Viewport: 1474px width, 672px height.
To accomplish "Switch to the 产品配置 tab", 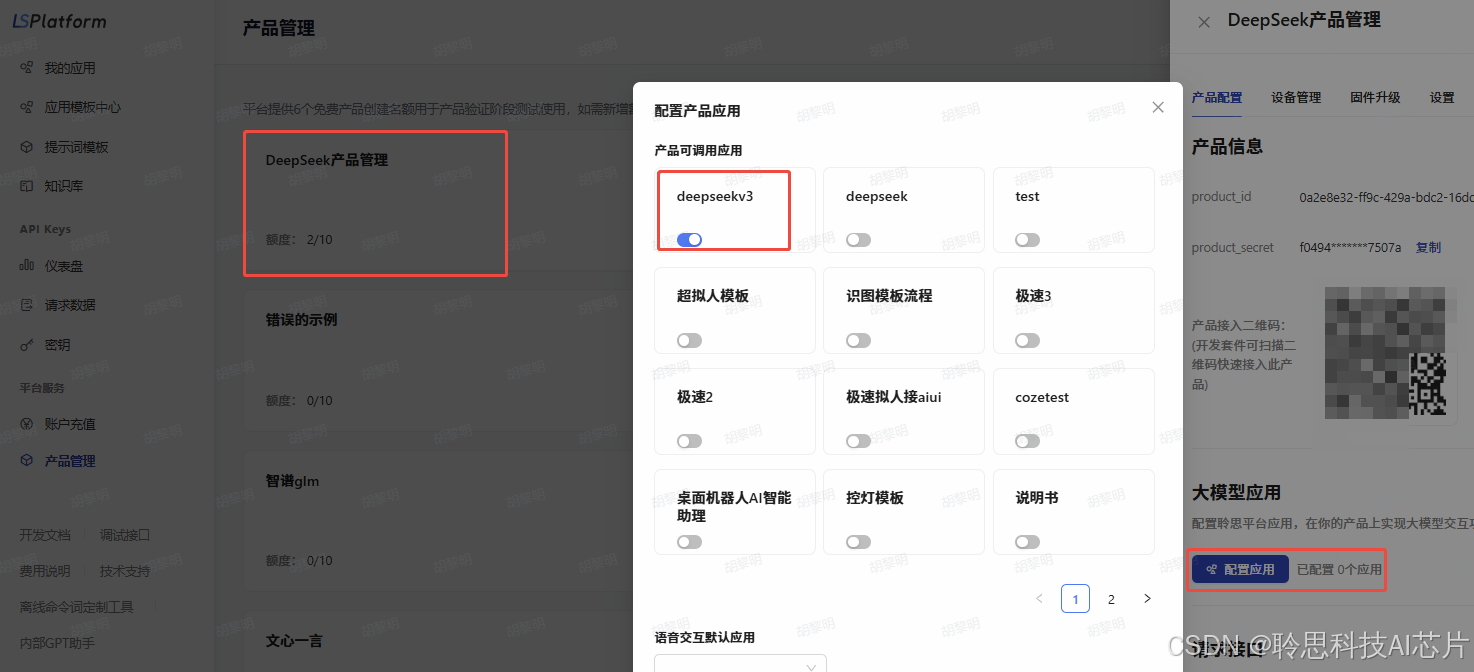I will pyautogui.click(x=1217, y=98).
